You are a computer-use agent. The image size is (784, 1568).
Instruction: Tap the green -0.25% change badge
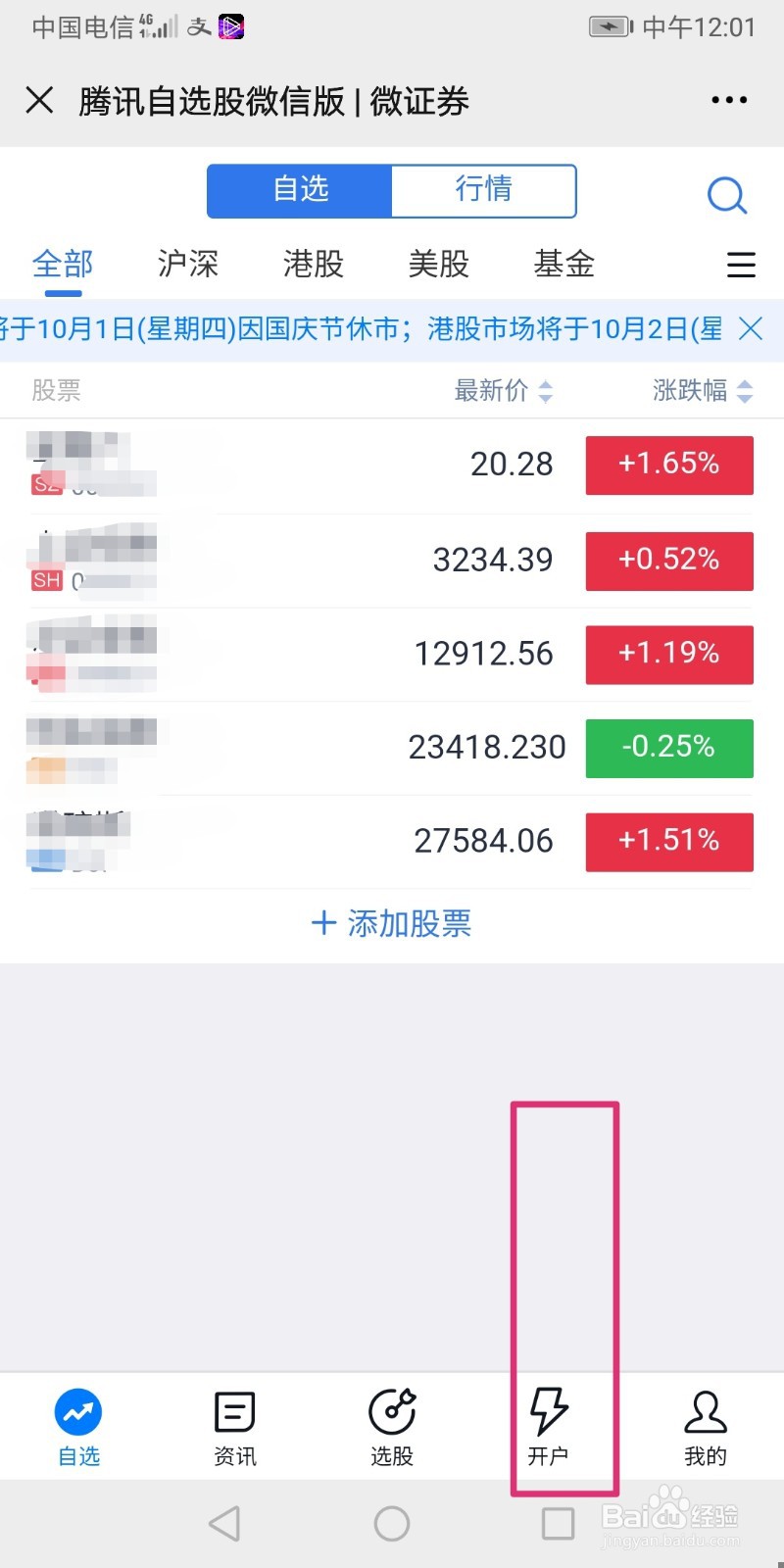(669, 748)
